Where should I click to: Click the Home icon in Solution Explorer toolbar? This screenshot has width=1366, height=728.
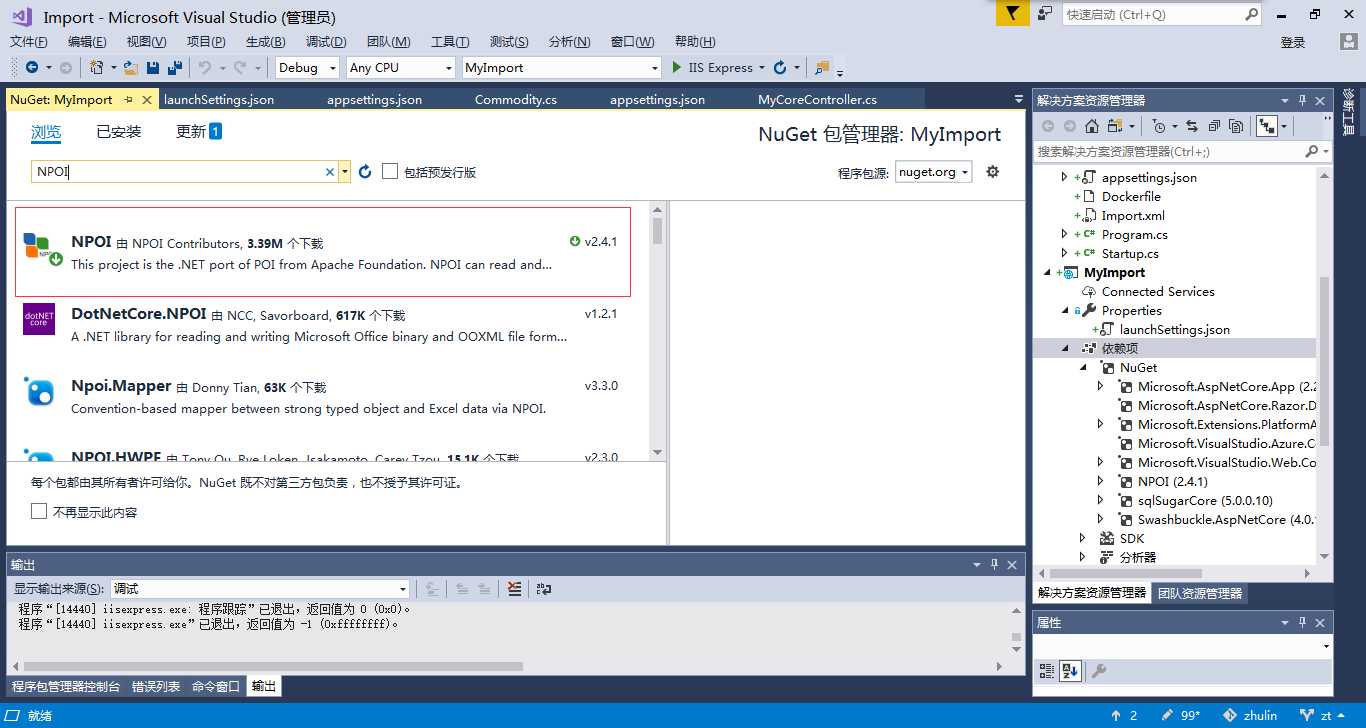[1092, 126]
